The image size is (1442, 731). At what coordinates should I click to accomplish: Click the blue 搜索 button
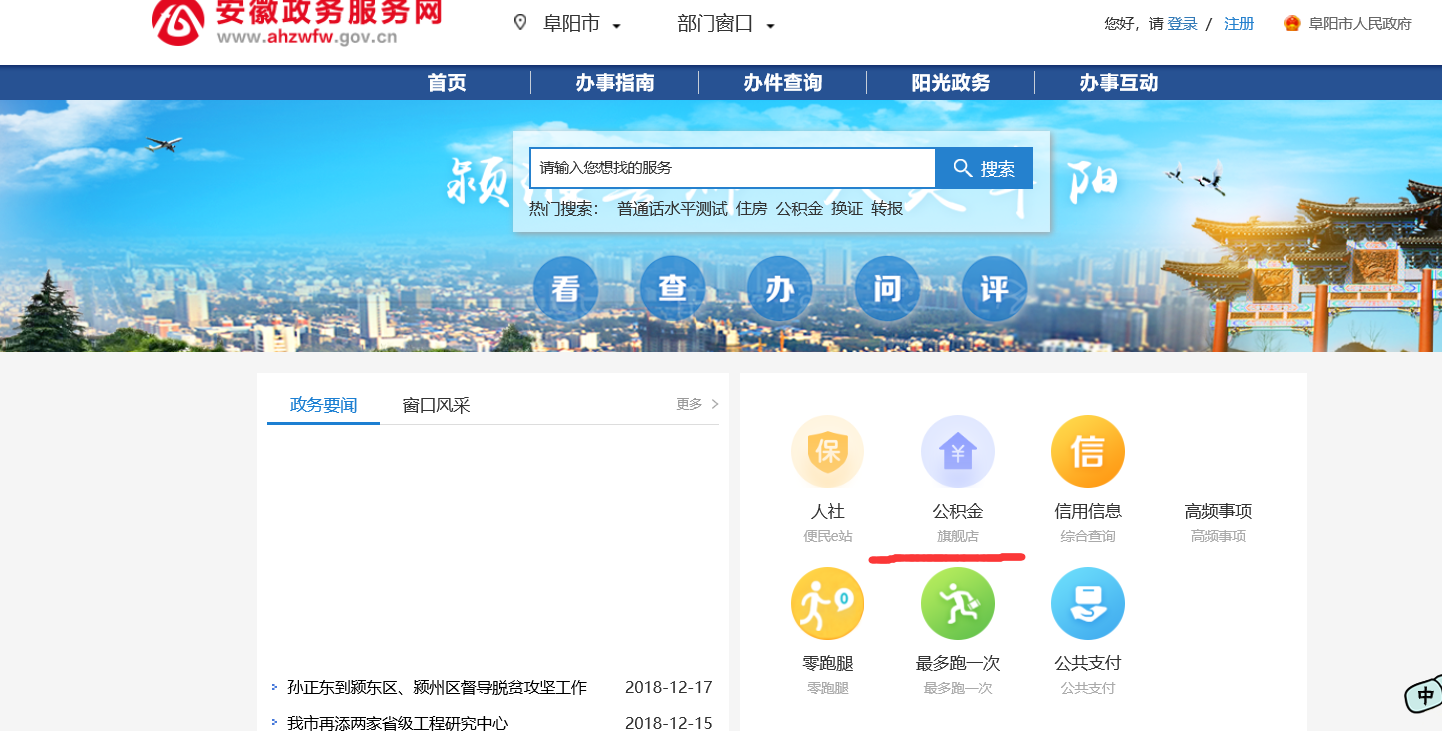(983, 168)
